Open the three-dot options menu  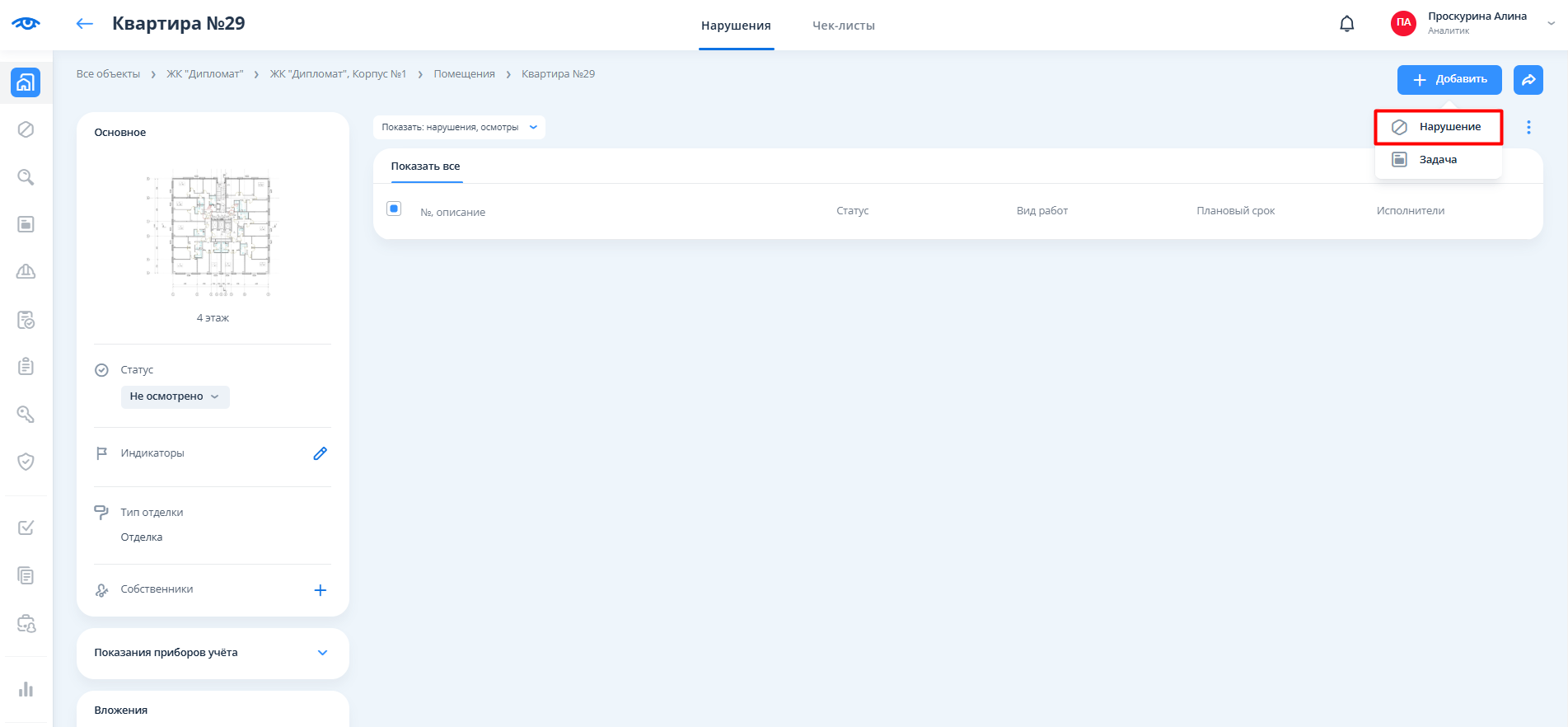1528,127
